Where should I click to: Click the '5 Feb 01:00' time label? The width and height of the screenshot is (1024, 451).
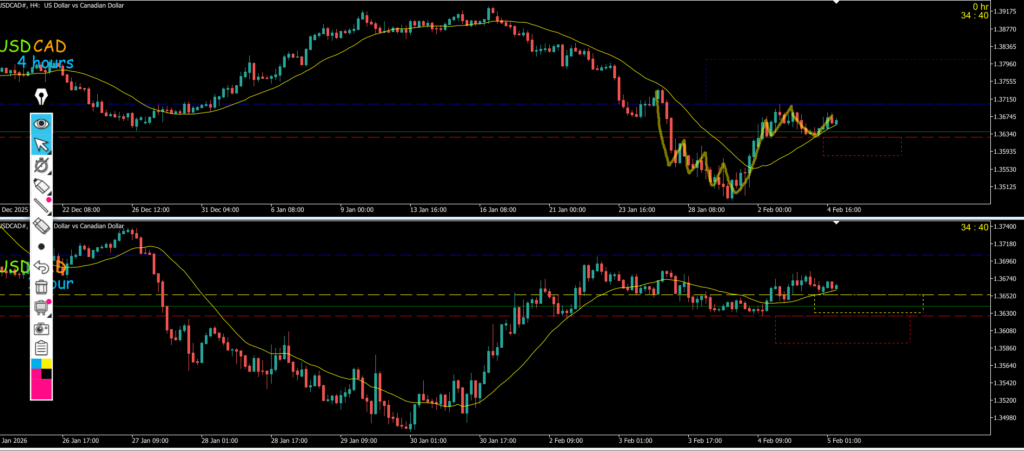(x=845, y=440)
